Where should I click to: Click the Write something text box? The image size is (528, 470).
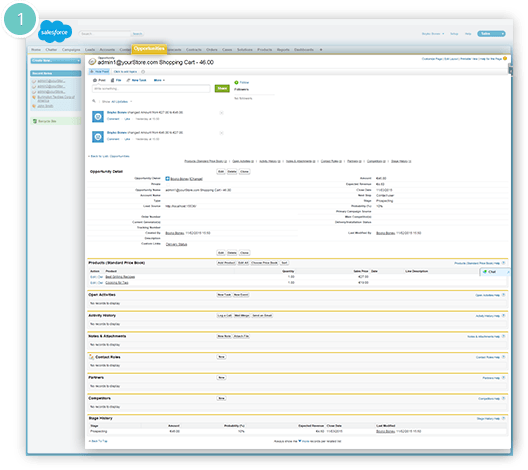151,89
